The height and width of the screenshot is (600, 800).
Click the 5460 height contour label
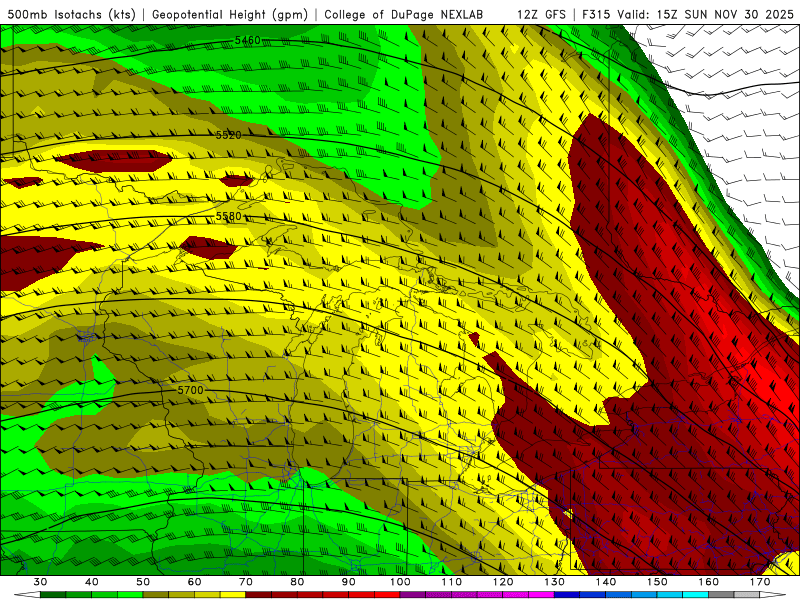coord(247,40)
